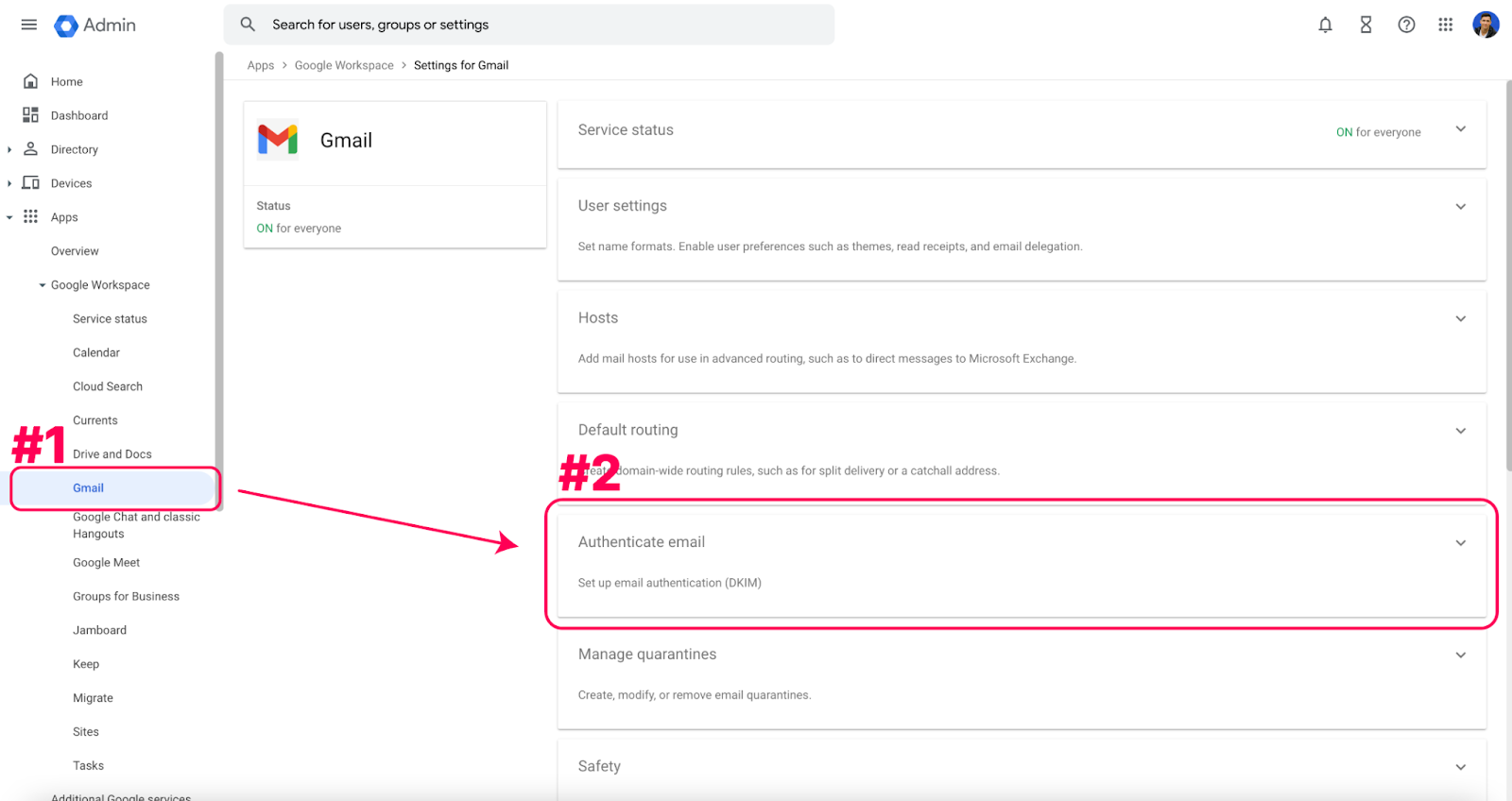Viewport: 1512px width, 801px height.
Task: Collapse the Google Workspace sidebar section
Action: (42, 284)
